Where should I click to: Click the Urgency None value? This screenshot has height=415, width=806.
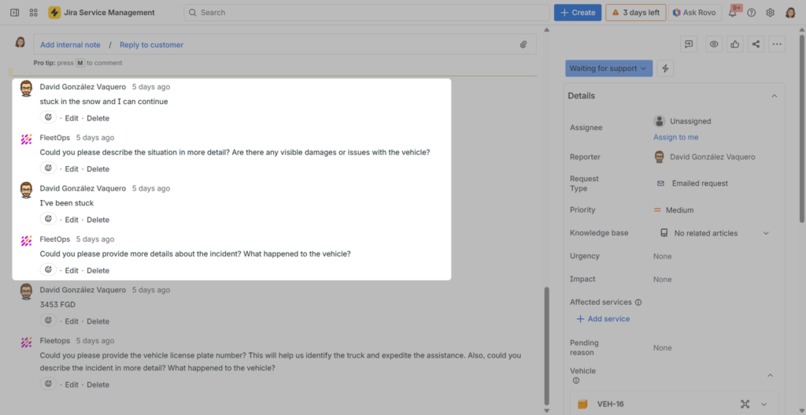click(662, 256)
